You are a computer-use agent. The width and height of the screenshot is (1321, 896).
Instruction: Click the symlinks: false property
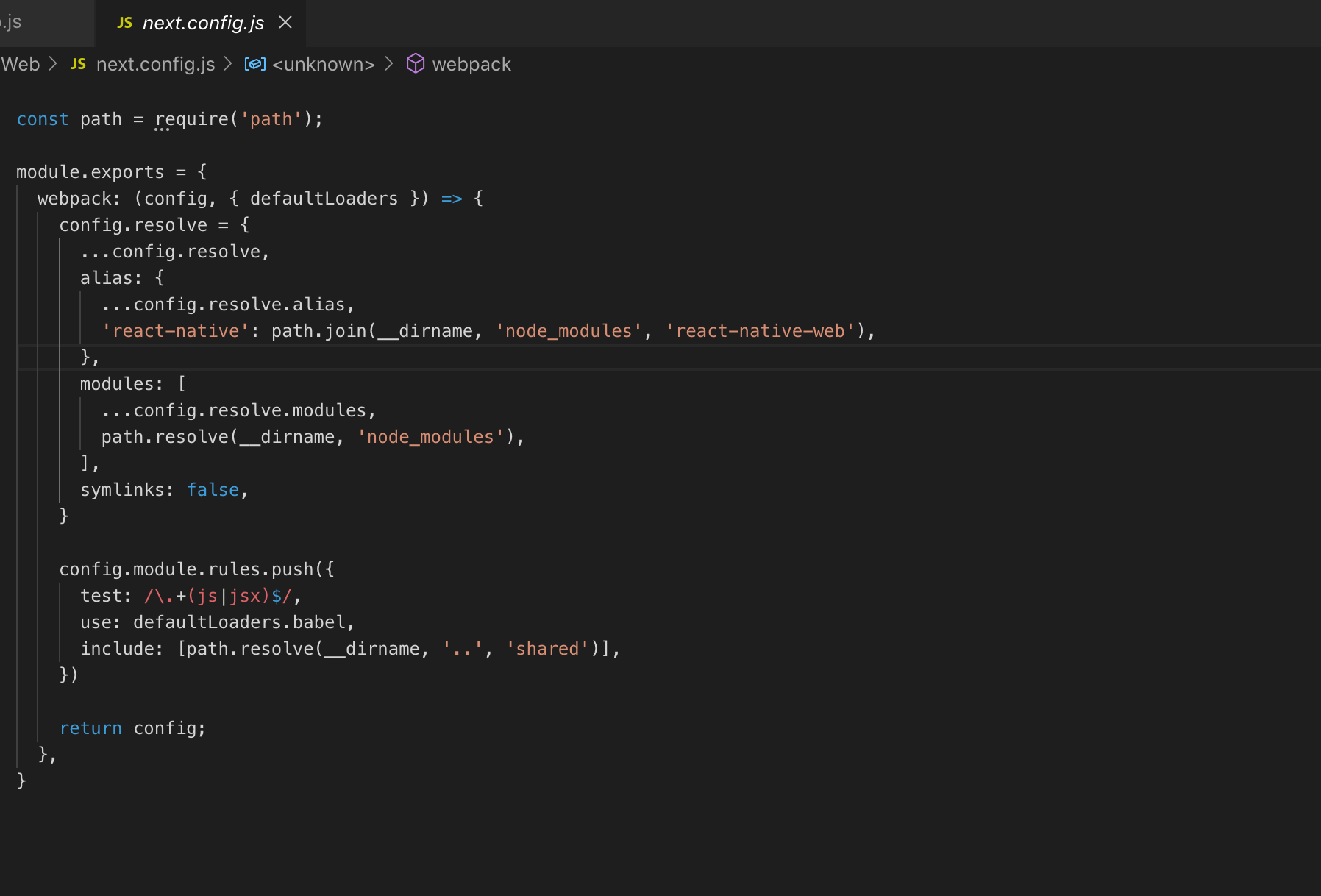[162, 489]
